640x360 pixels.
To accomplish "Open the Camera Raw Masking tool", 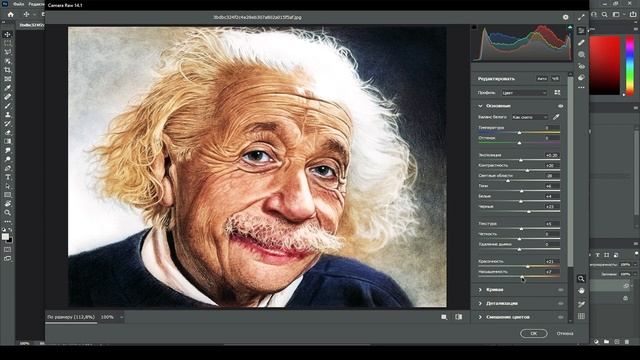I will pos(581,54).
